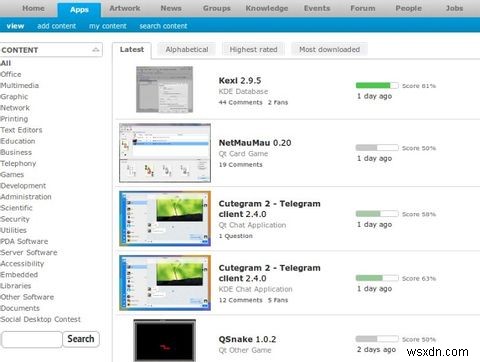
Task: Open search content in the blue bar
Action: pos(163,26)
